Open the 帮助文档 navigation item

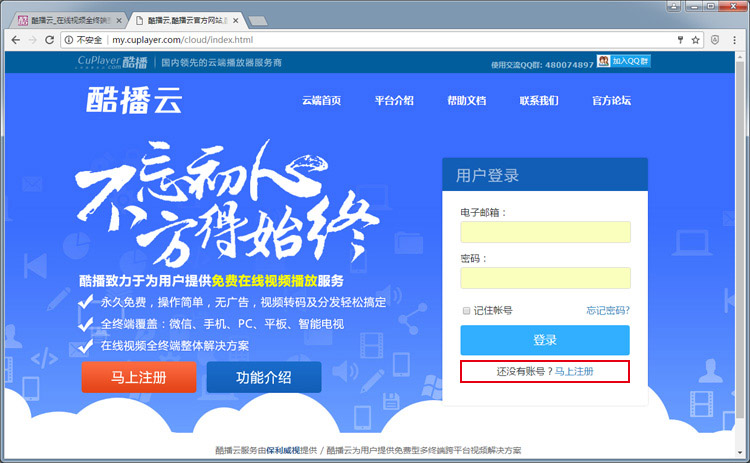(466, 101)
